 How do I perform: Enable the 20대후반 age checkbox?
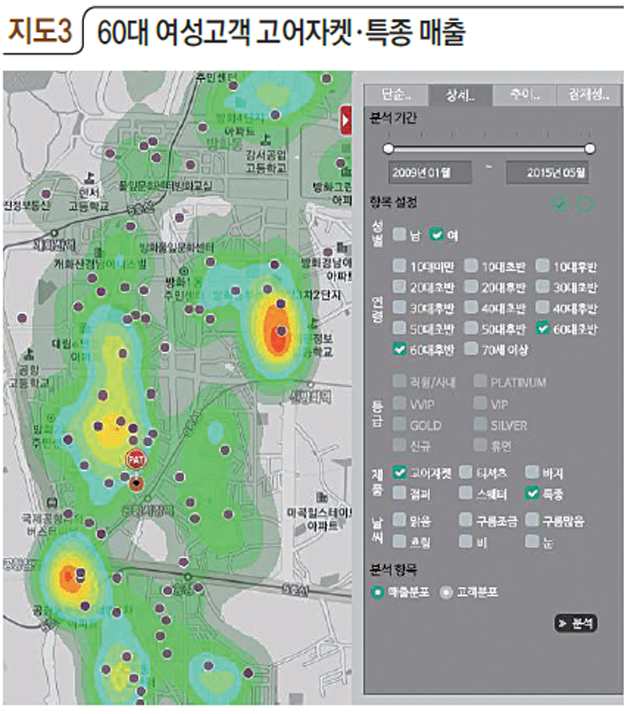(471, 286)
